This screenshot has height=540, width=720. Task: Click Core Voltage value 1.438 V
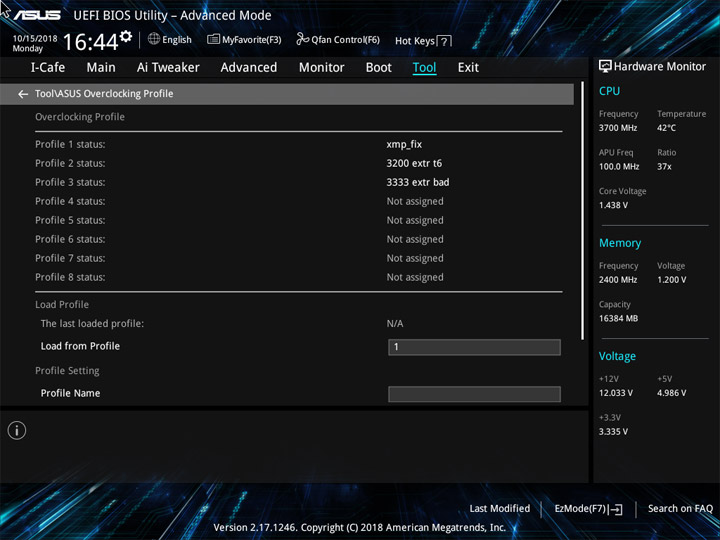point(613,205)
